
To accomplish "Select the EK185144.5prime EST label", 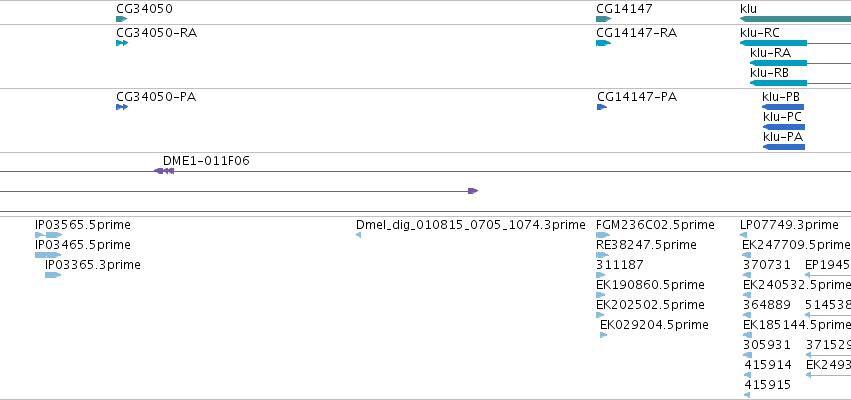I will (x=797, y=325).
